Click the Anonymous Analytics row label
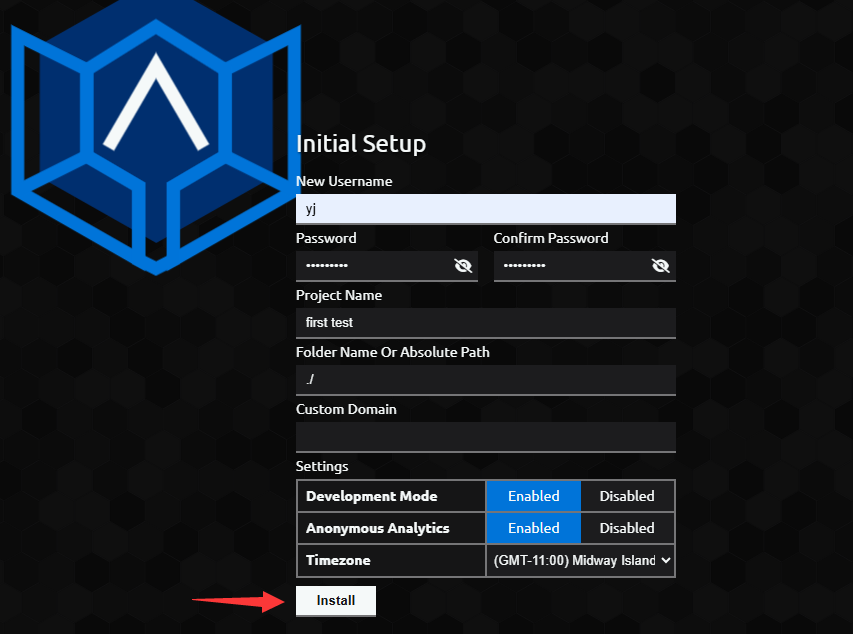 378,528
